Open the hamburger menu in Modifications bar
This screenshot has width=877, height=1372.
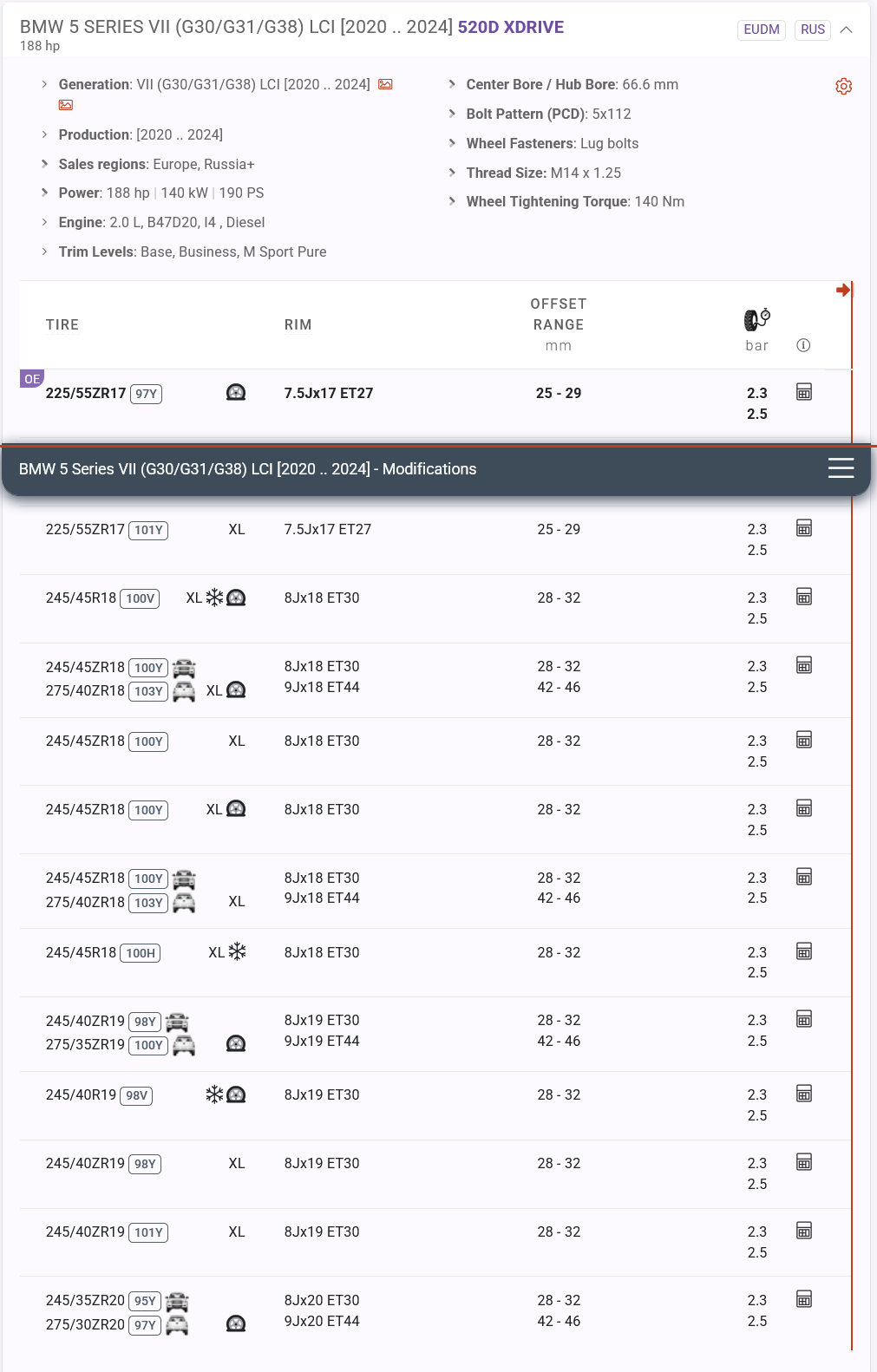pos(841,468)
